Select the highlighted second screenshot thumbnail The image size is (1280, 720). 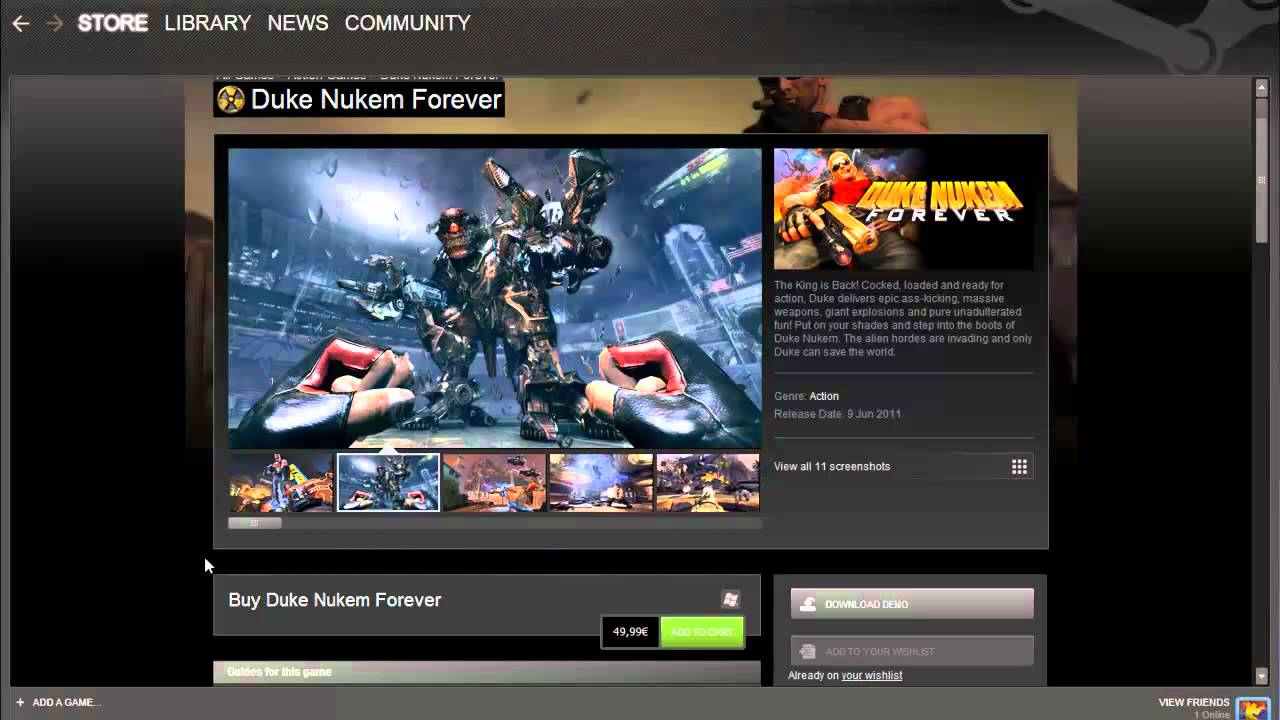388,482
